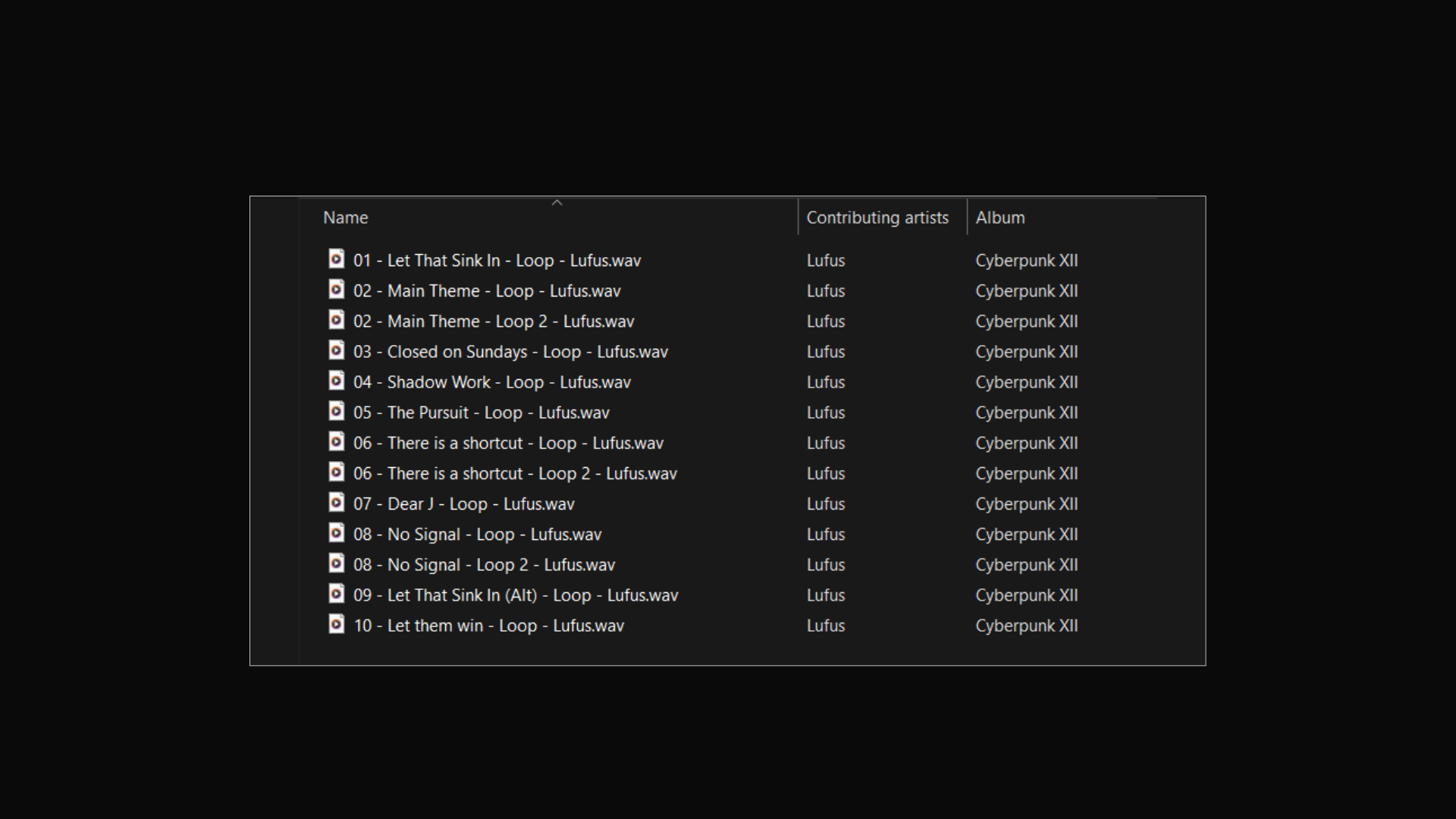This screenshot has width=1456, height=819.
Task: Click icon of 02 - Main Theme - Loop 2 file
Action: (x=336, y=320)
